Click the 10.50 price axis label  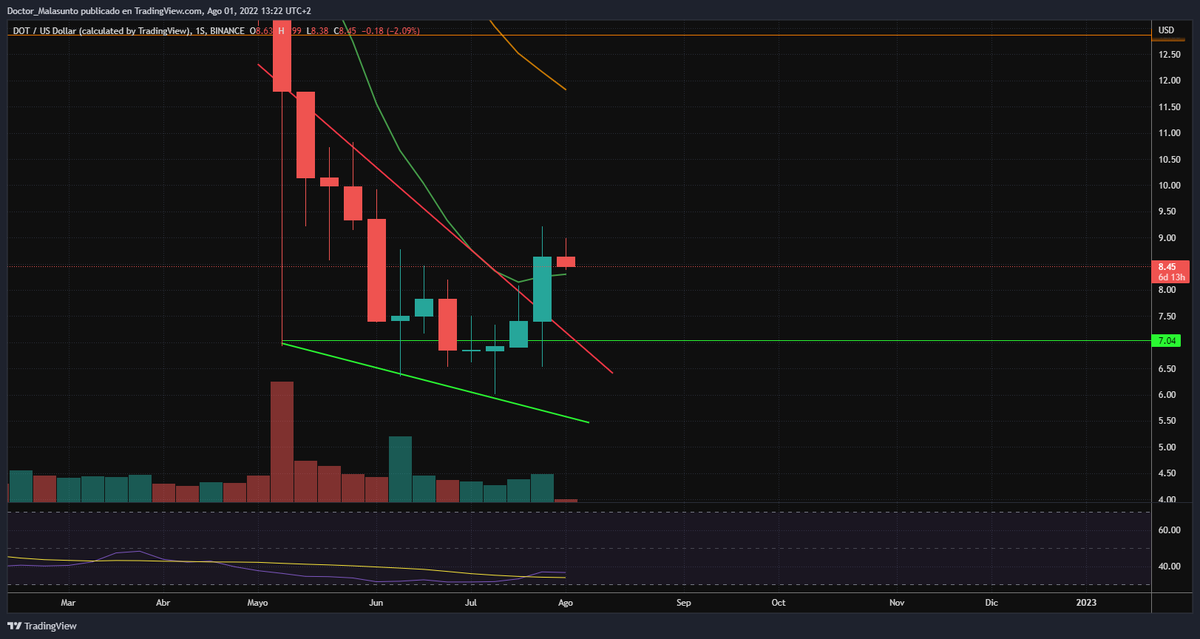pos(1169,159)
